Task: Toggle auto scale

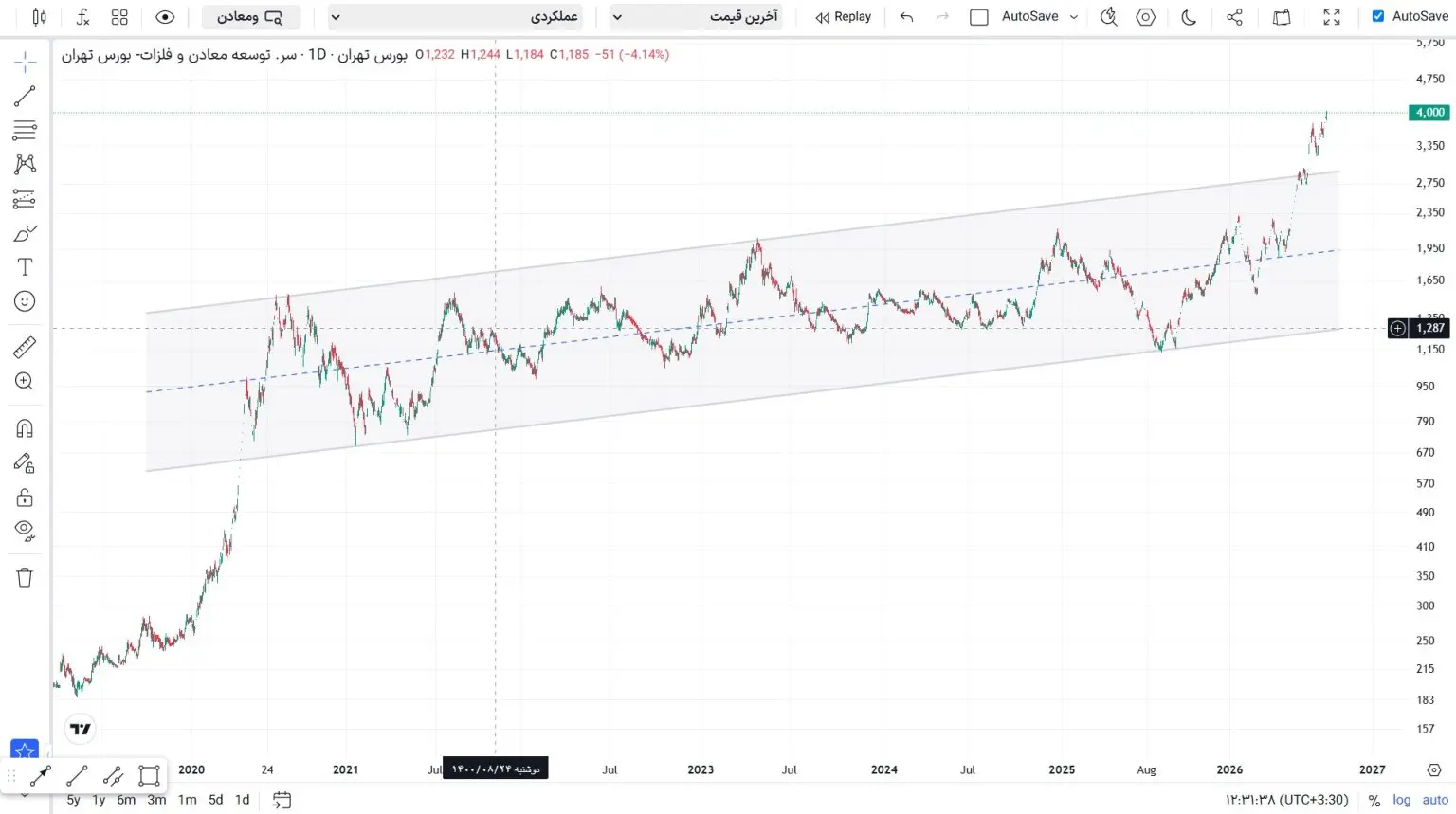Action: pos(1435,800)
